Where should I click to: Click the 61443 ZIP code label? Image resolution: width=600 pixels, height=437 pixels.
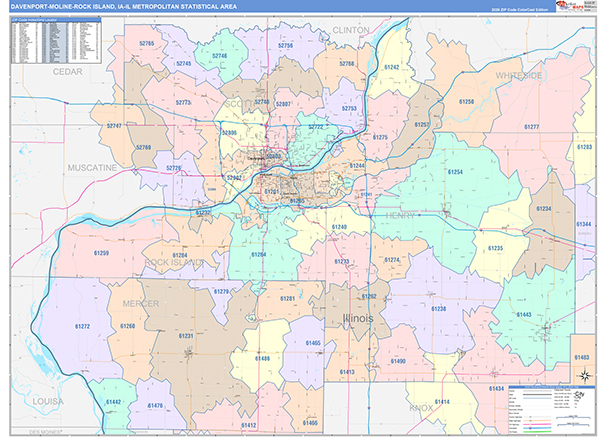click(x=524, y=315)
